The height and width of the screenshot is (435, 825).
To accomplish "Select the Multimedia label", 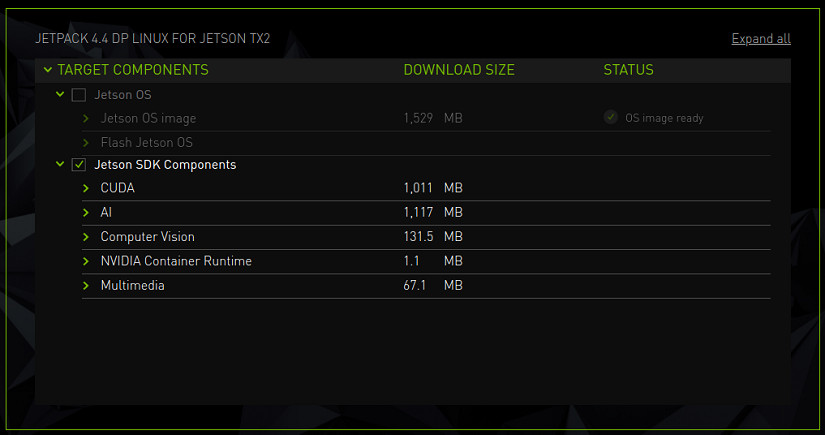I will [133, 285].
